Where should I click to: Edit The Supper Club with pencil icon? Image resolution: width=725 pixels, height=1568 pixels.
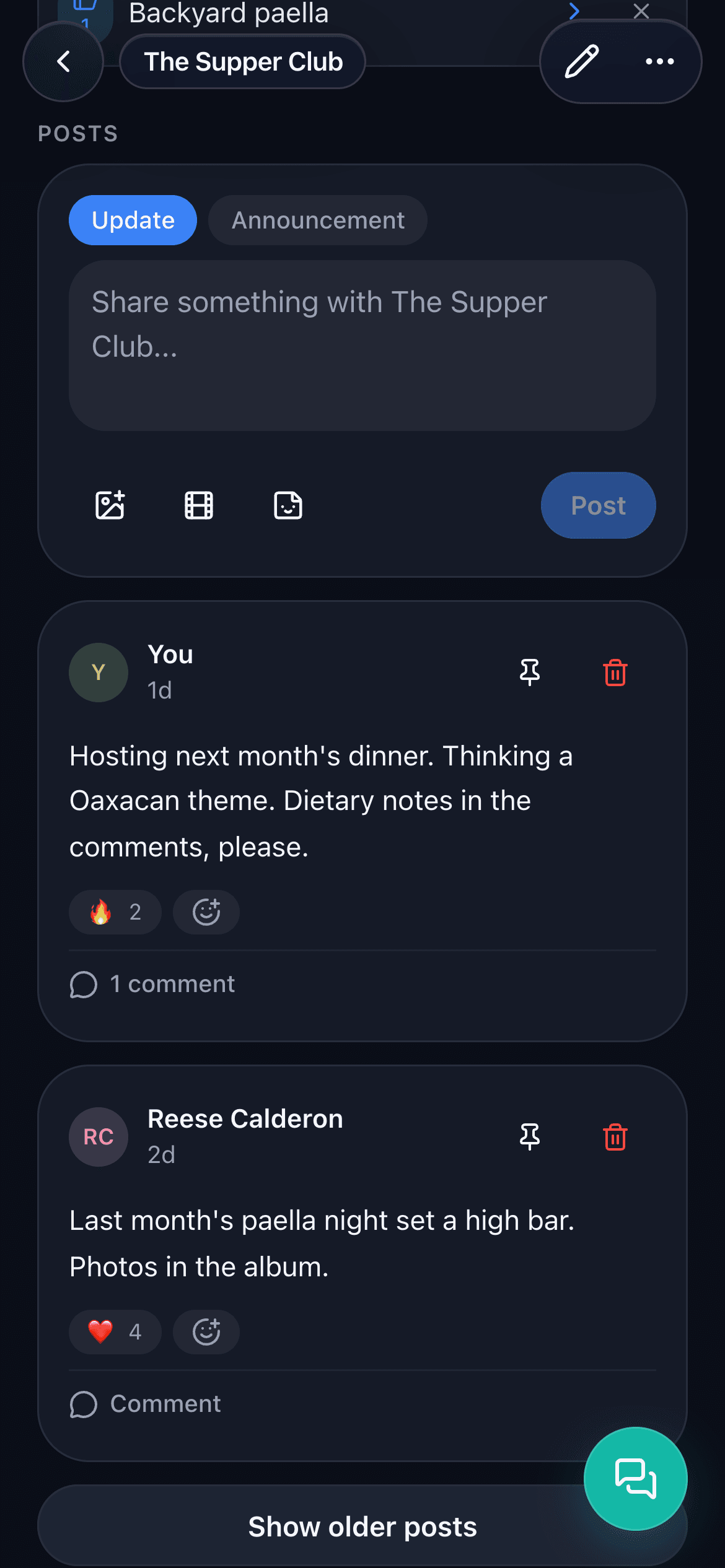pyautogui.click(x=581, y=61)
